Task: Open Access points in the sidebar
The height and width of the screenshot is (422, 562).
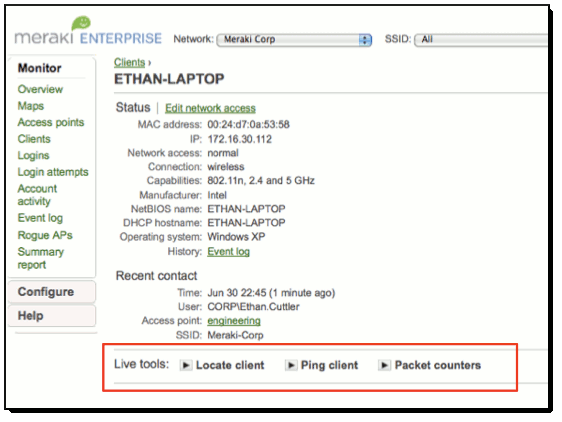Action: click(x=51, y=122)
